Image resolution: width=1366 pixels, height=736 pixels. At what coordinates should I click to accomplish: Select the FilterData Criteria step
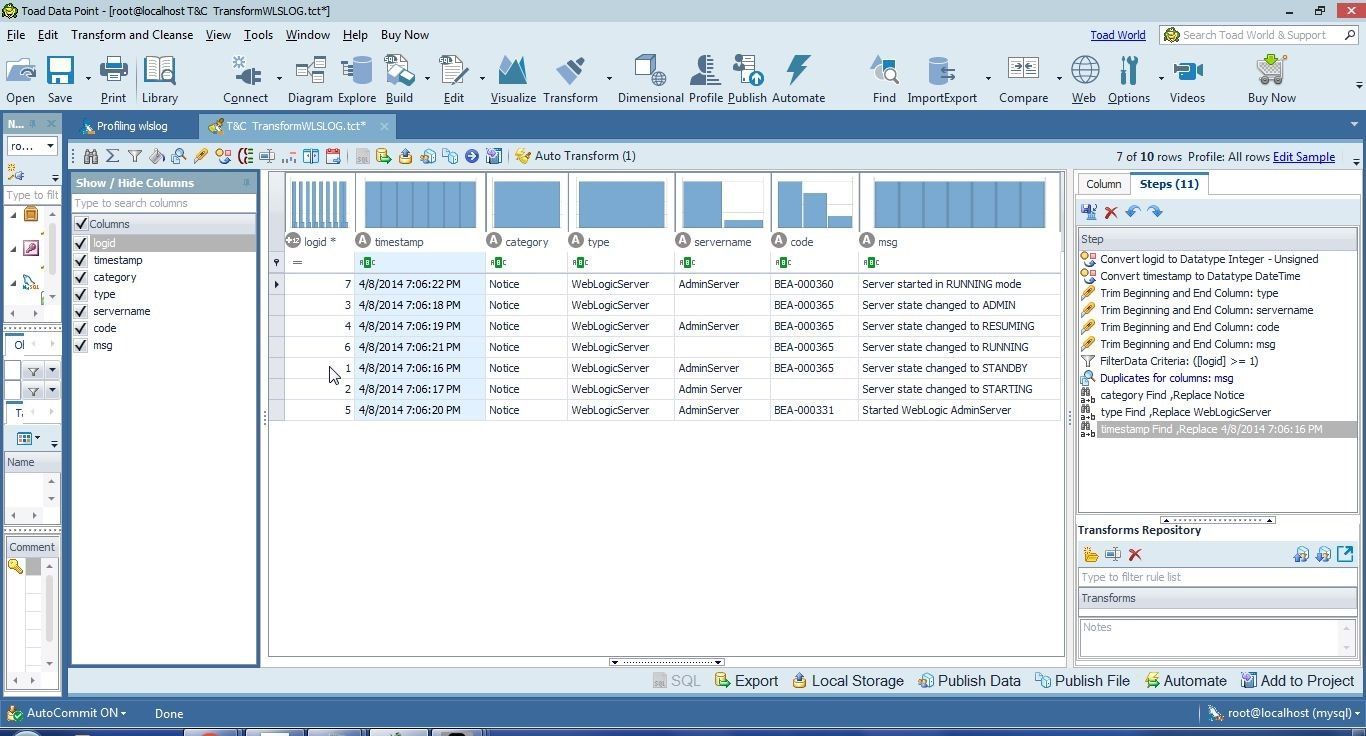[1217, 361]
